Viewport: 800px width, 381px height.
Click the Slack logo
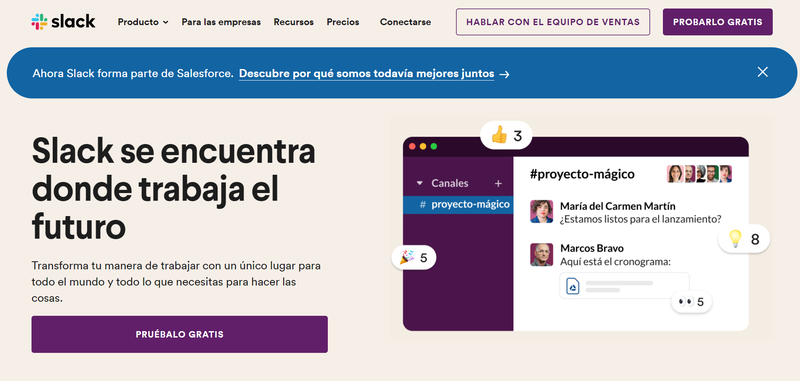point(63,22)
